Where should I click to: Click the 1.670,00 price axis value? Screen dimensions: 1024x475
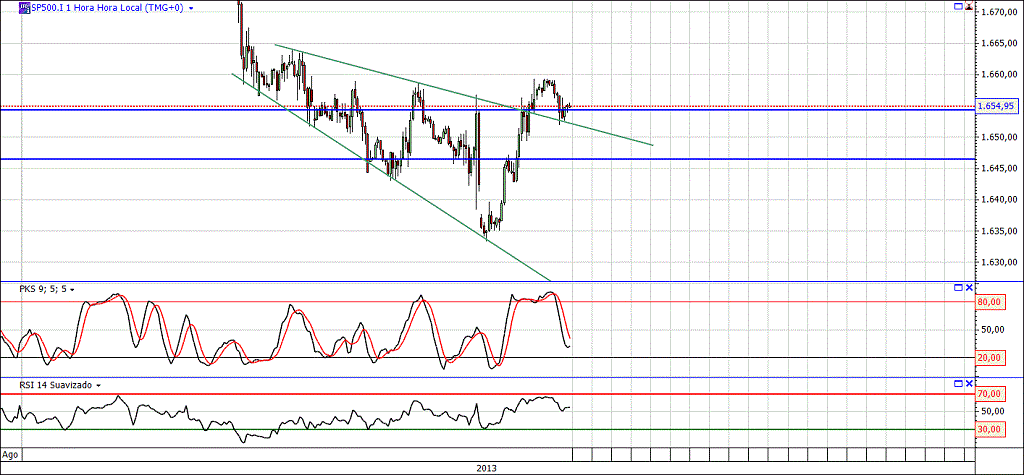point(1000,12)
